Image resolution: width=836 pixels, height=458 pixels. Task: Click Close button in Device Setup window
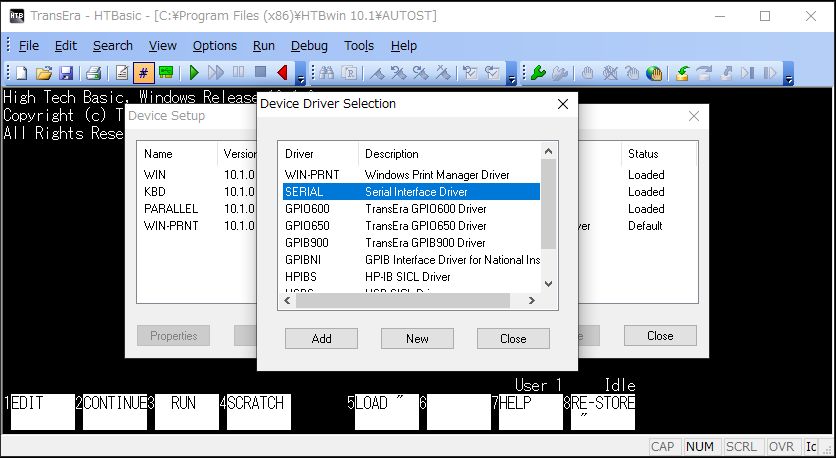click(x=660, y=335)
